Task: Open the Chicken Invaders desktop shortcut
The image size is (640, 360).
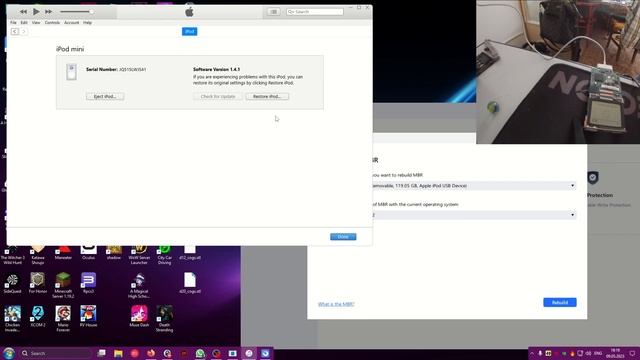Action: 12,319
